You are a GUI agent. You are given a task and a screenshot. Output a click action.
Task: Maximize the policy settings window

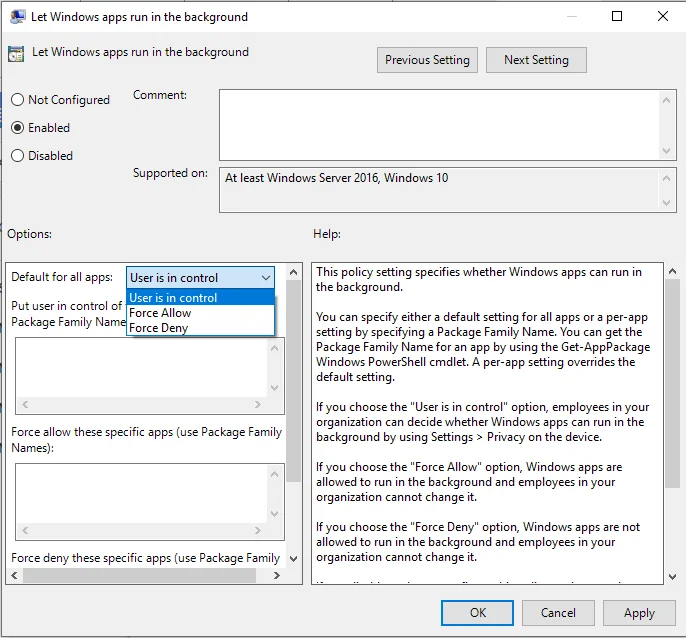tap(617, 17)
